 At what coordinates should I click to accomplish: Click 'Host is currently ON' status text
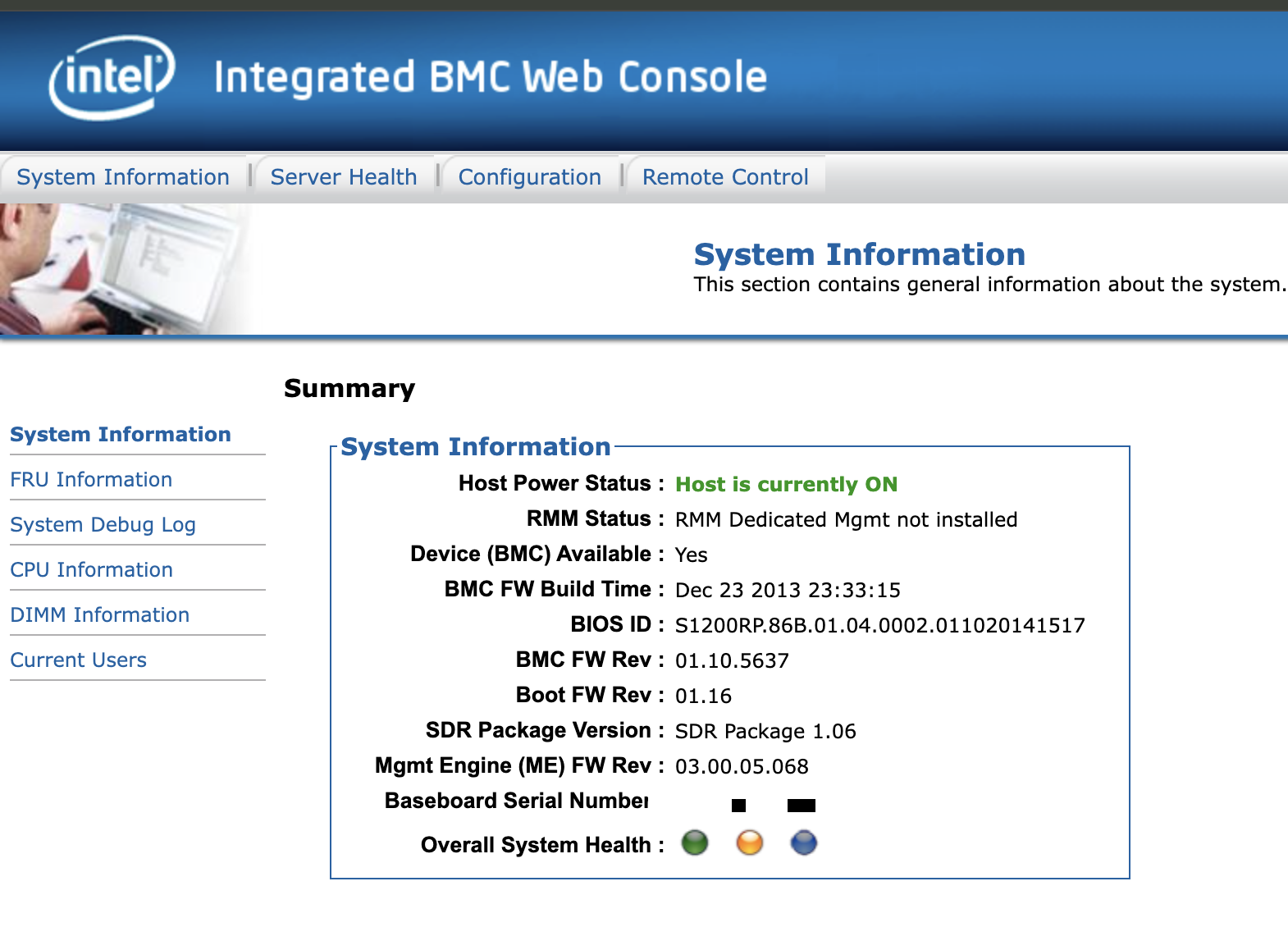[x=786, y=484]
